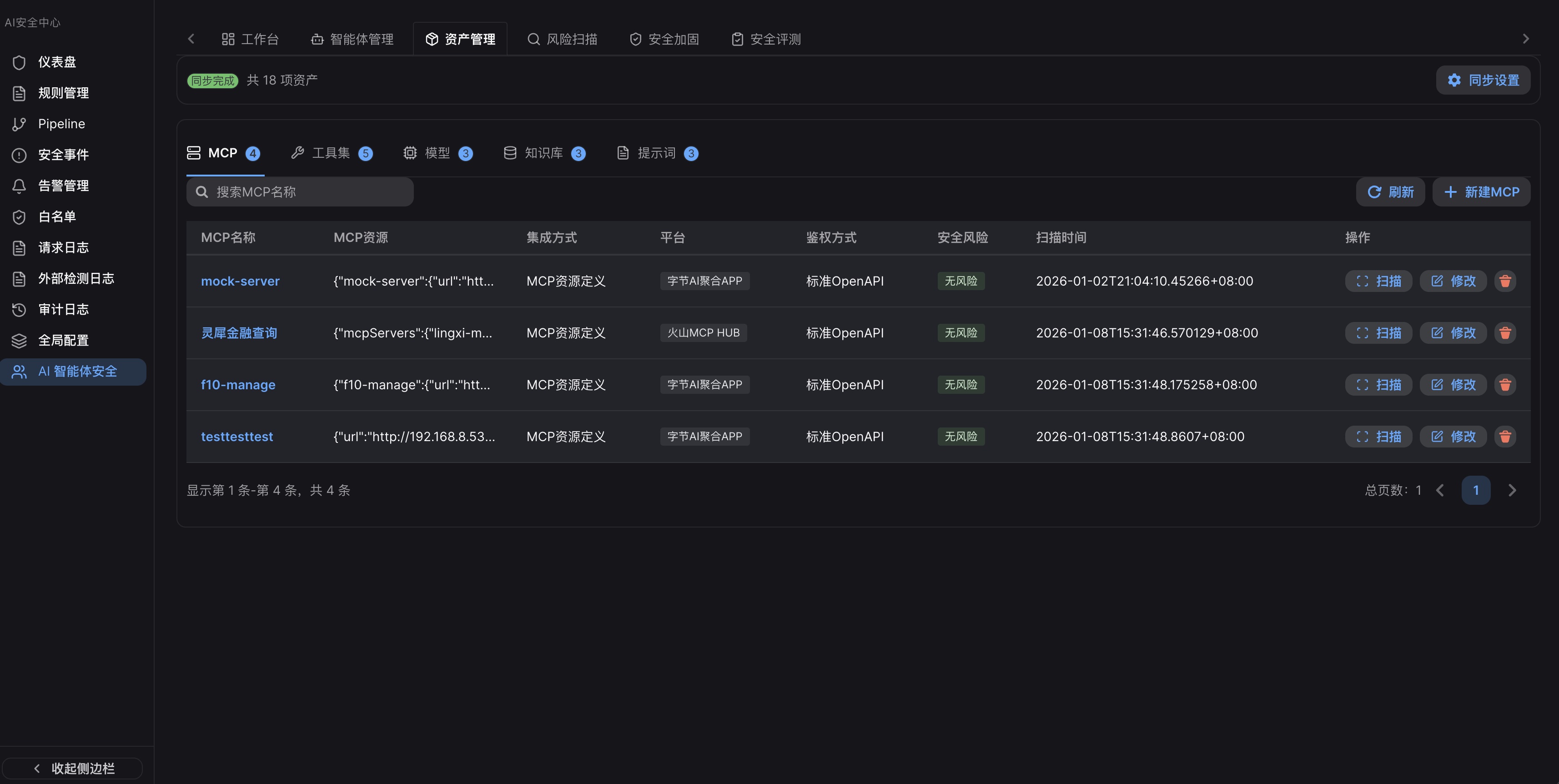
Task: Switch to the 工具集 tab
Action: click(x=331, y=153)
